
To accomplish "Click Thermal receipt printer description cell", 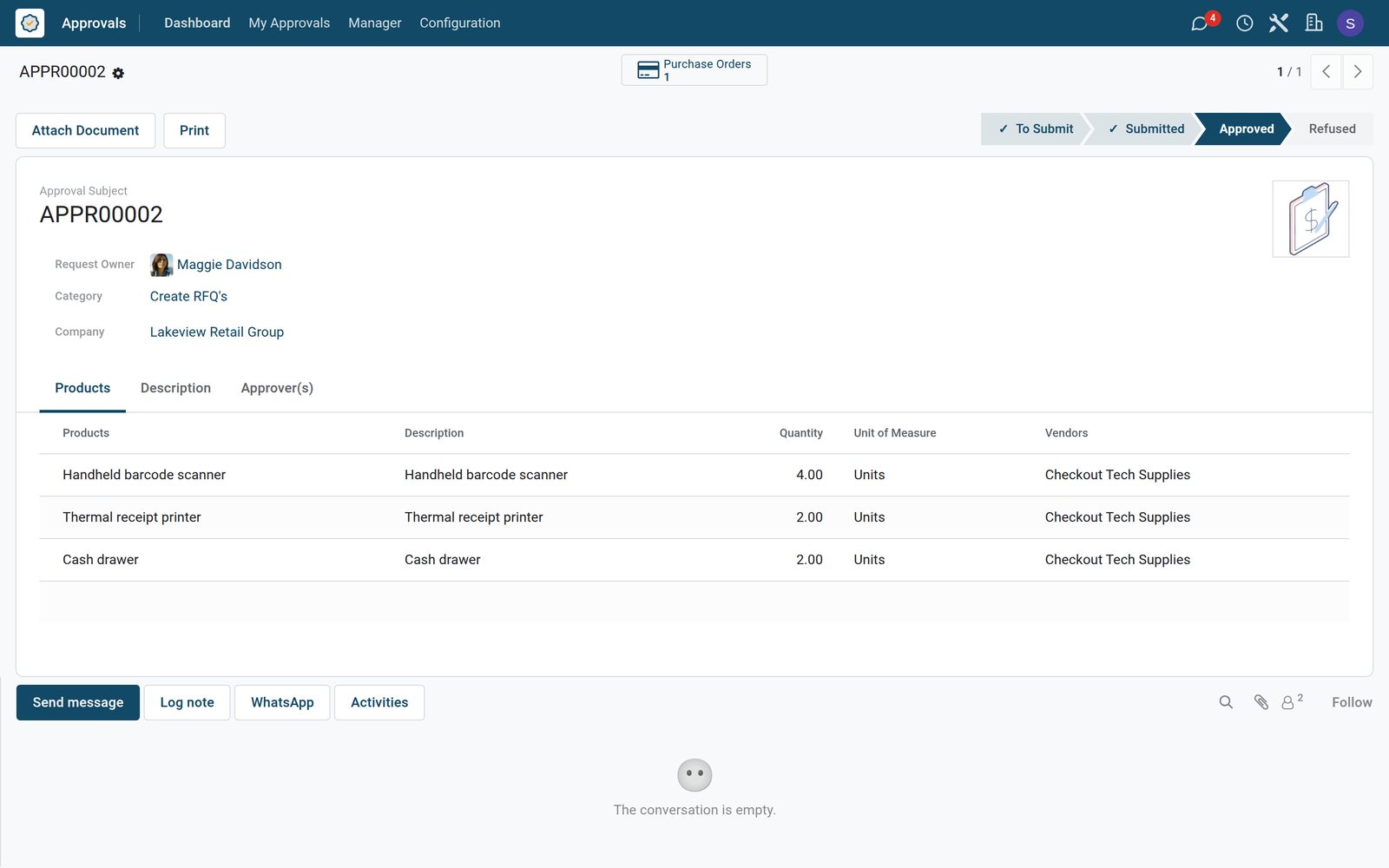I will [474, 517].
